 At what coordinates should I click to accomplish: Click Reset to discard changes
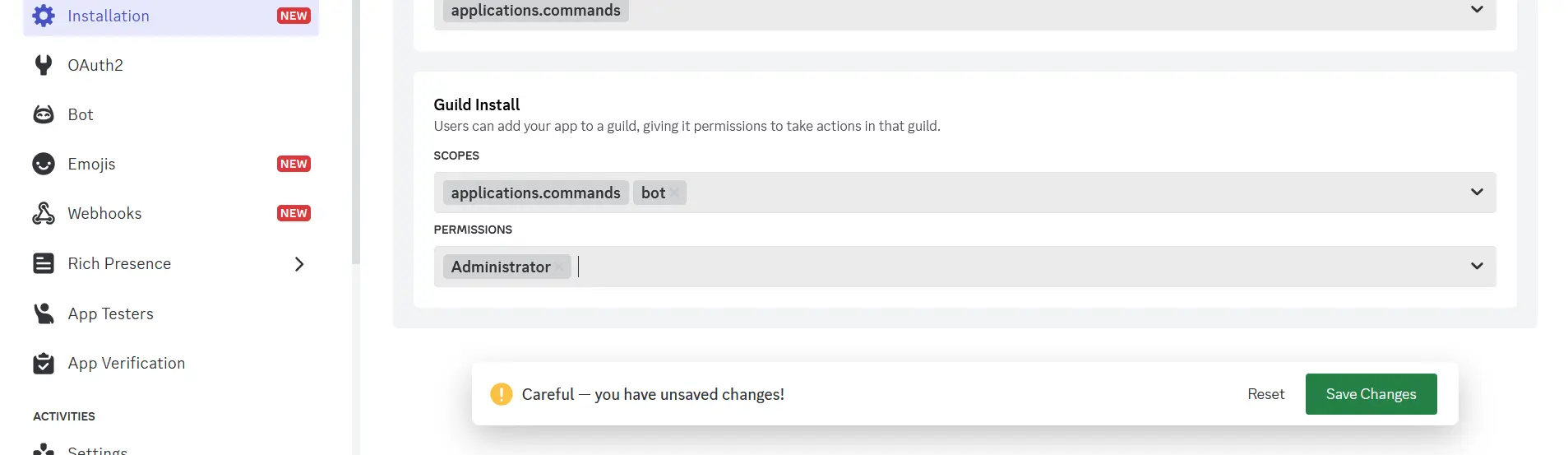pos(1265,394)
